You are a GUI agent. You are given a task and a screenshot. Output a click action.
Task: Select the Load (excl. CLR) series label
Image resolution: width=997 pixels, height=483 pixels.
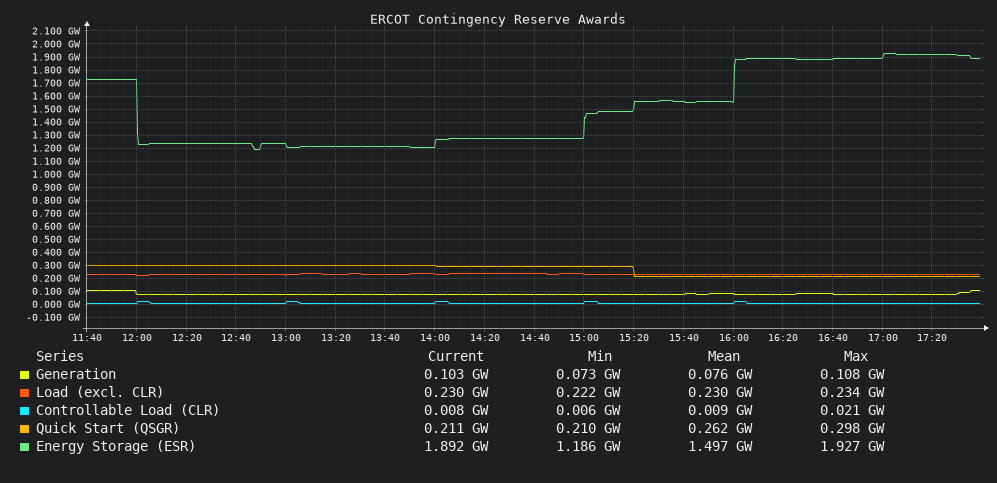point(99,392)
